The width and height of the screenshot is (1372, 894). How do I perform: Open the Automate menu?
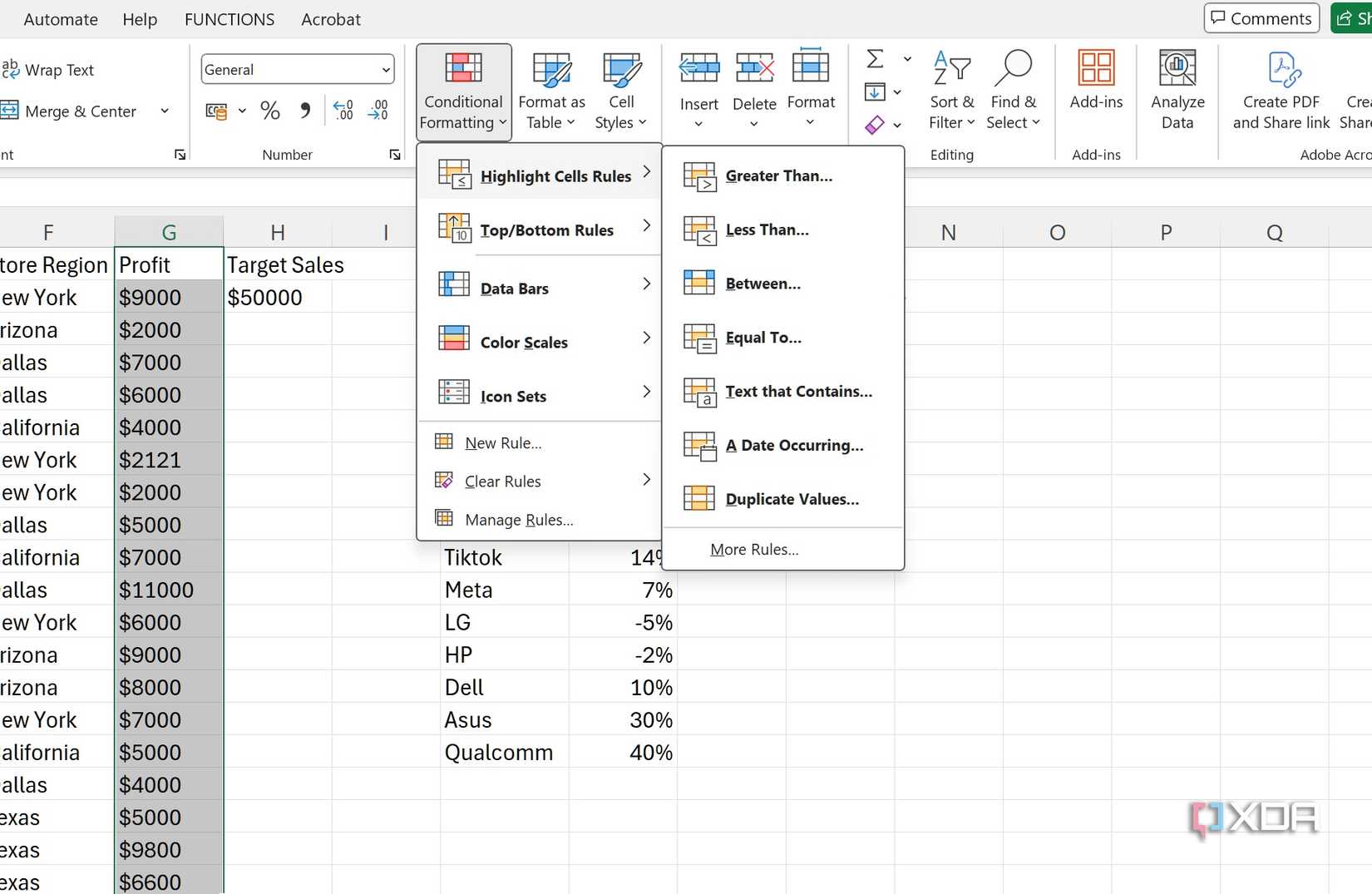tap(60, 19)
